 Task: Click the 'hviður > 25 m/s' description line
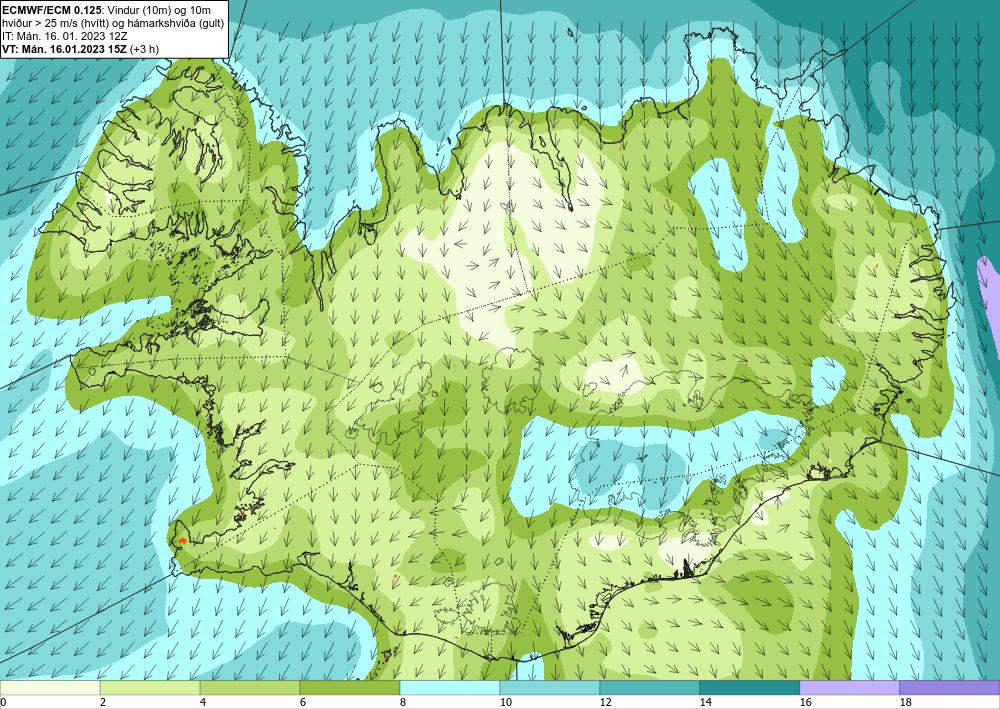click(x=113, y=24)
